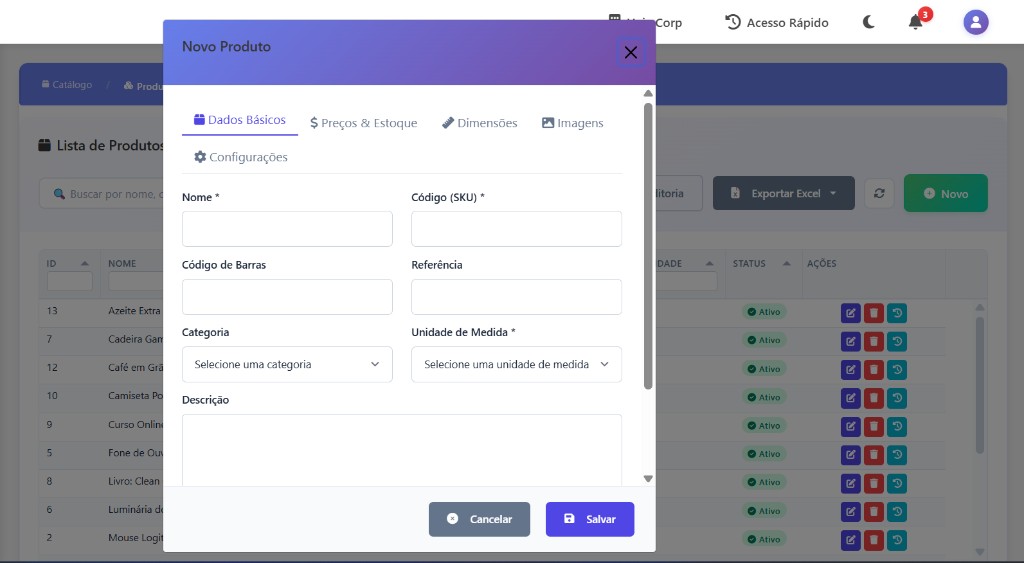
Task: Delete product in row ID 7
Action: tap(874, 341)
